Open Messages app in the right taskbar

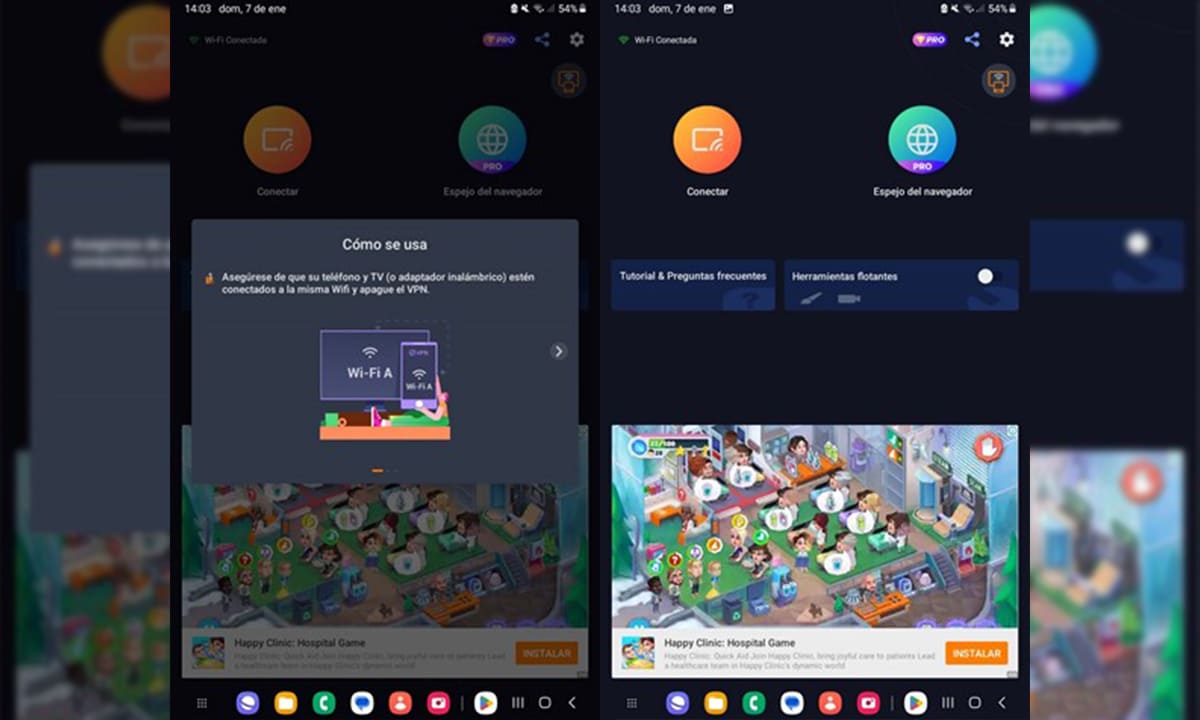pos(792,703)
